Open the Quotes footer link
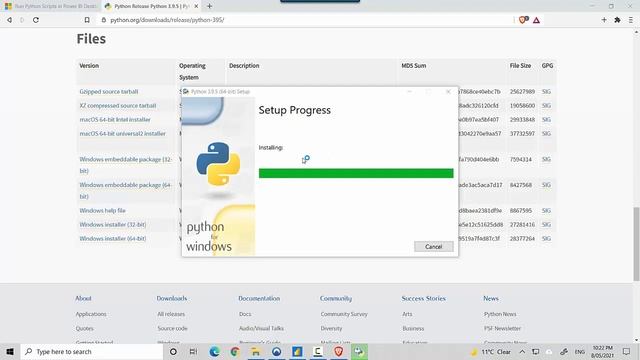Viewport: 640px width, 360px height. (84, 328)
